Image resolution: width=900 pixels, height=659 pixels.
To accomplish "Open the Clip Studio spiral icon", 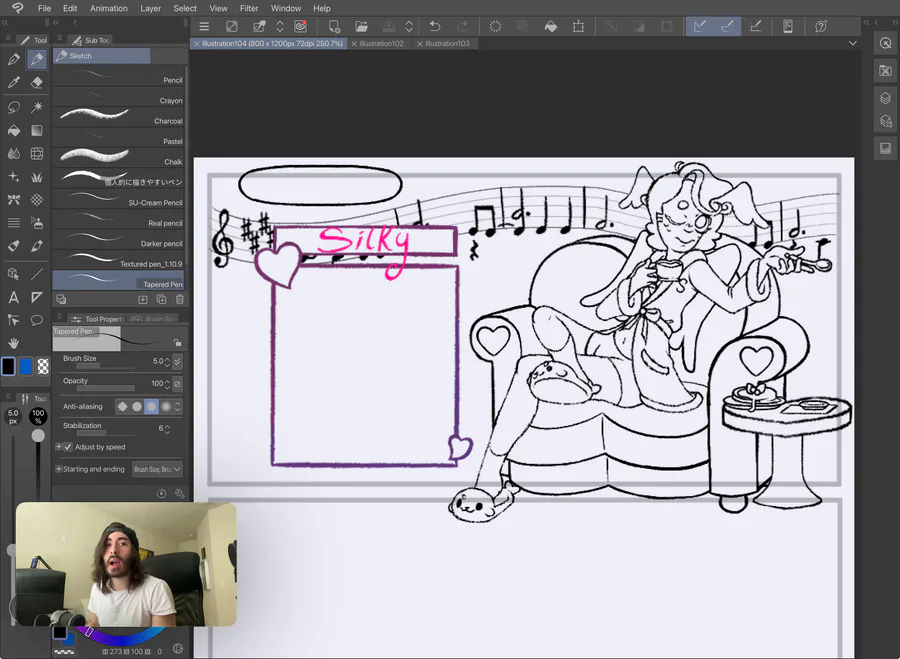I will pyautogui.click(x=301, y=26).
